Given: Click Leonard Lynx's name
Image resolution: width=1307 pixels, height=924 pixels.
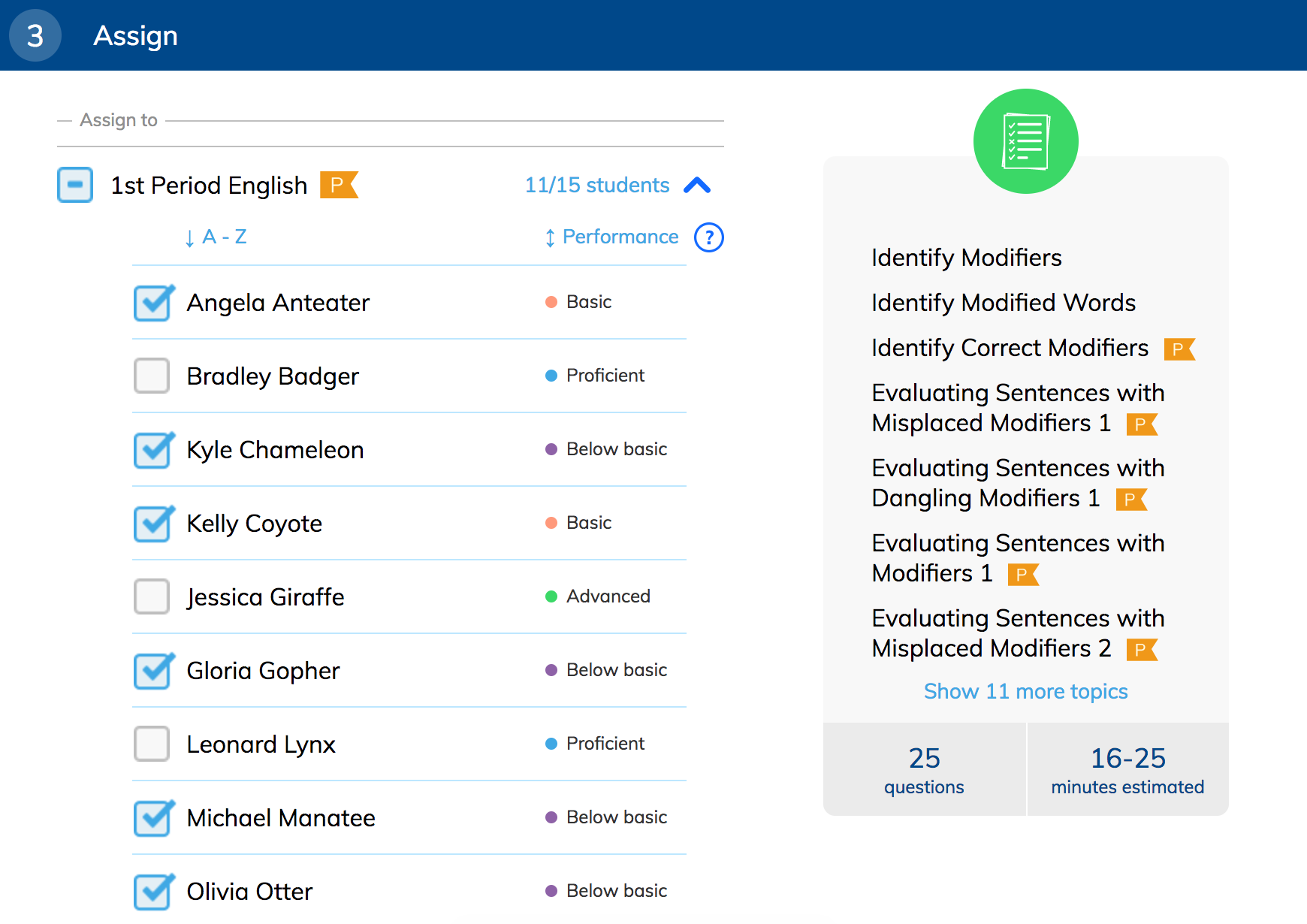Looking at the screenshot, I should [x=261, y=744].
